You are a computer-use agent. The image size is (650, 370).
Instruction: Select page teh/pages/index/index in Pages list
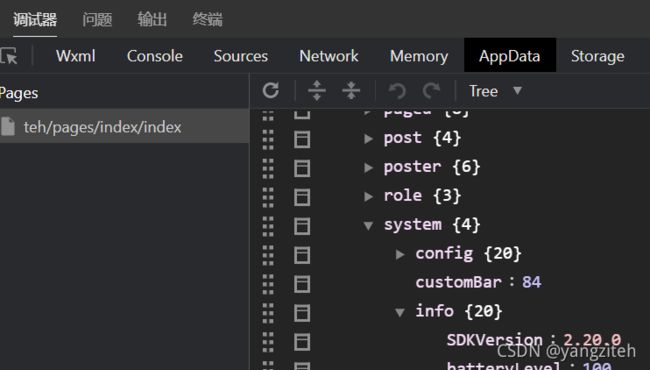(x=124, y=126)
